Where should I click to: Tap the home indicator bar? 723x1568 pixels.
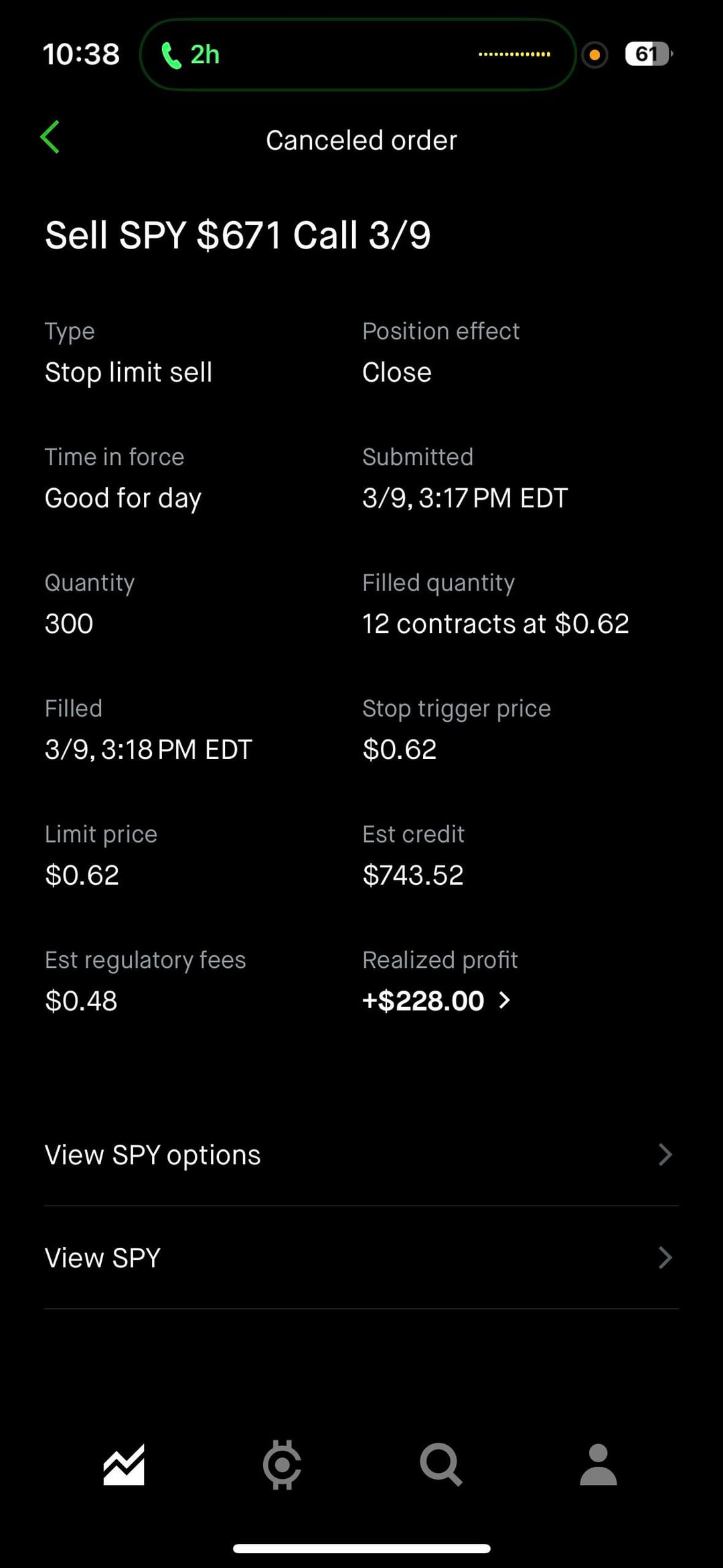pos(361,1549)
